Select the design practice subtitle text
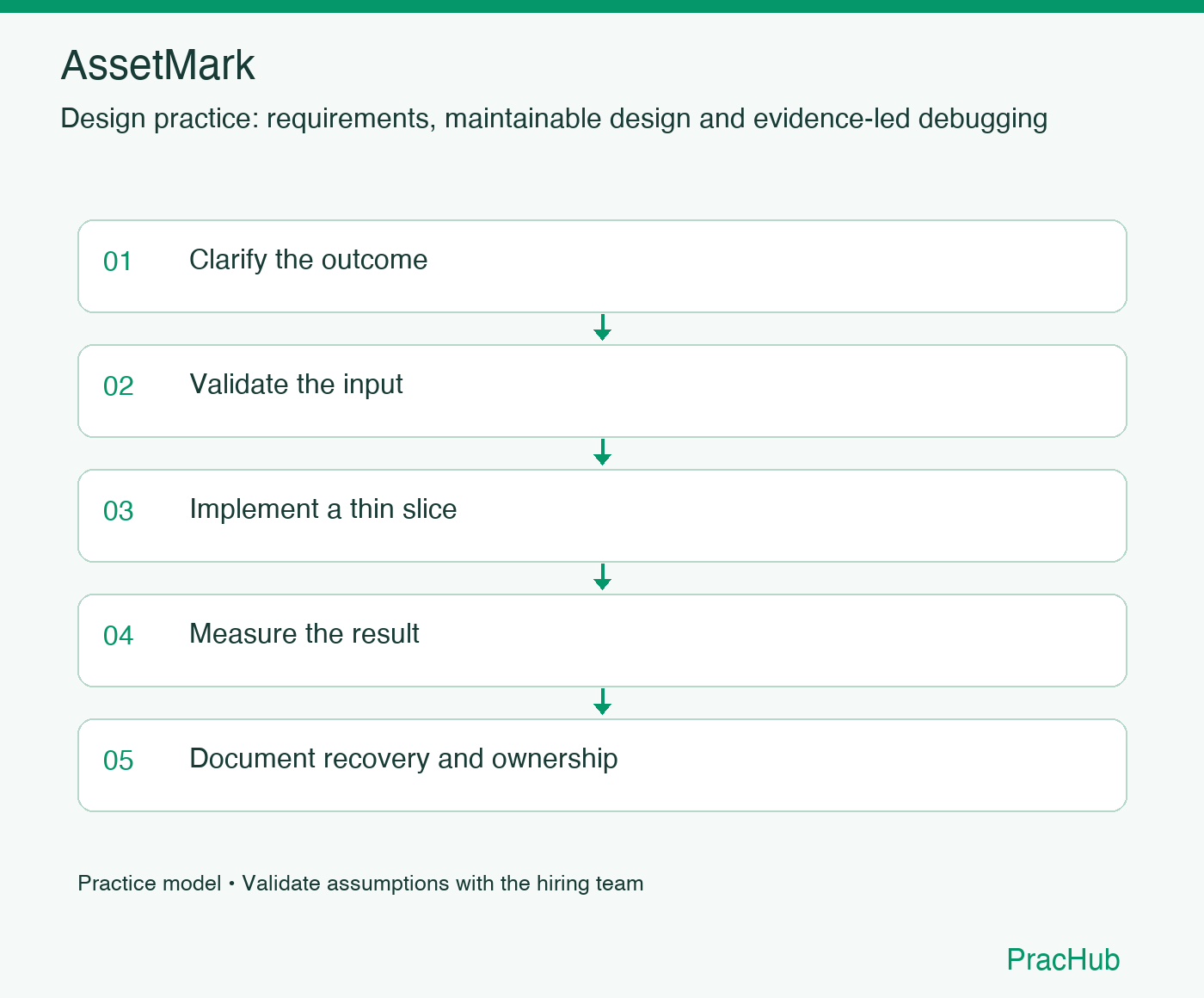 pyautogui.click(x=554, y=119)
